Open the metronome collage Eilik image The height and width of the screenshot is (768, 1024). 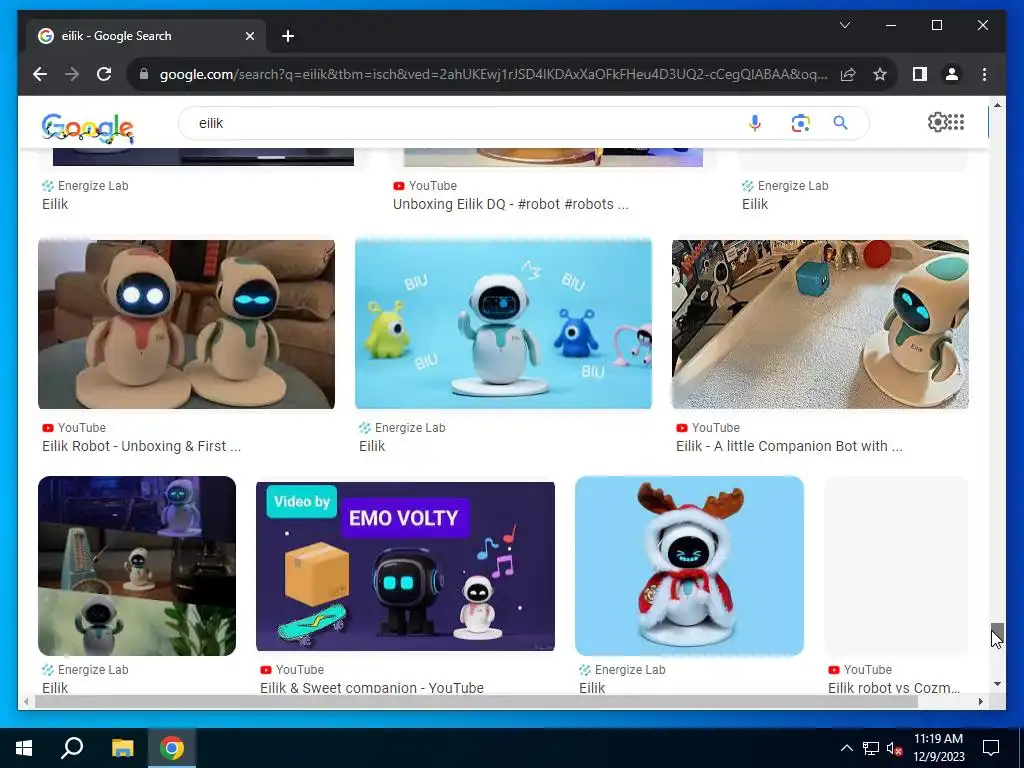[x=136, y=566]
